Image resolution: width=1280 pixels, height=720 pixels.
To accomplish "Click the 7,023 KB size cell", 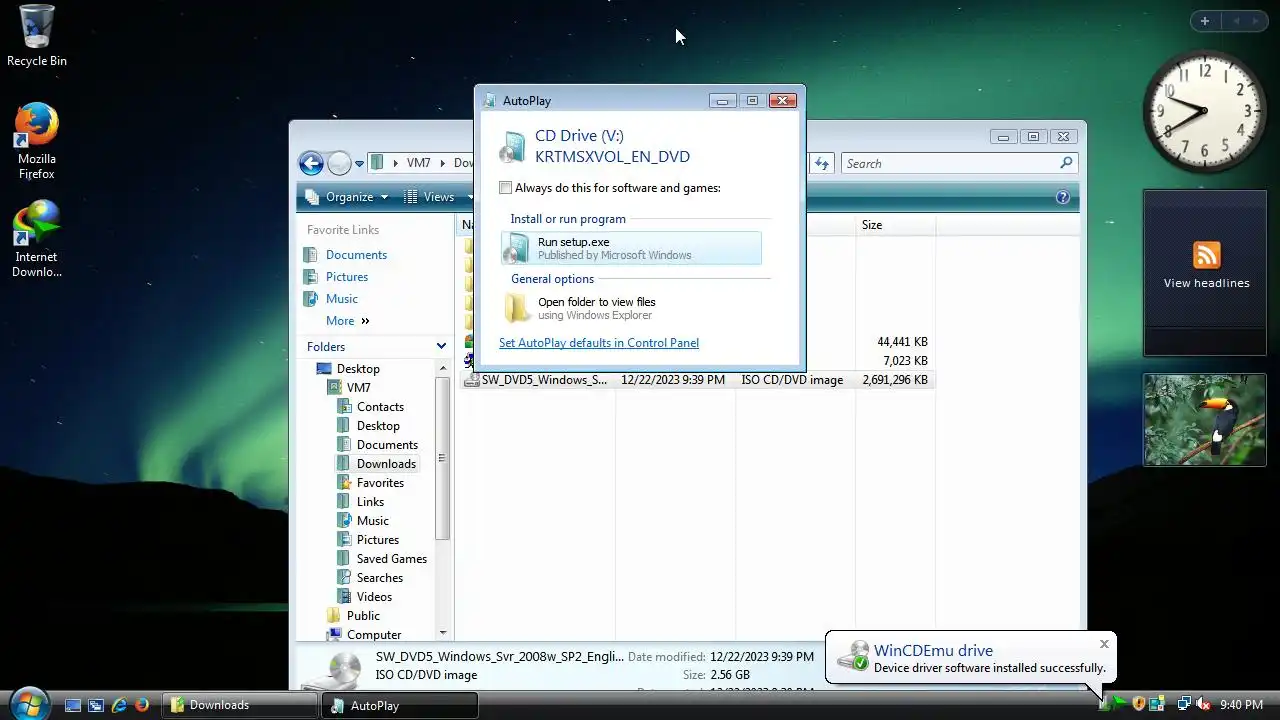I will click(905, 361).
